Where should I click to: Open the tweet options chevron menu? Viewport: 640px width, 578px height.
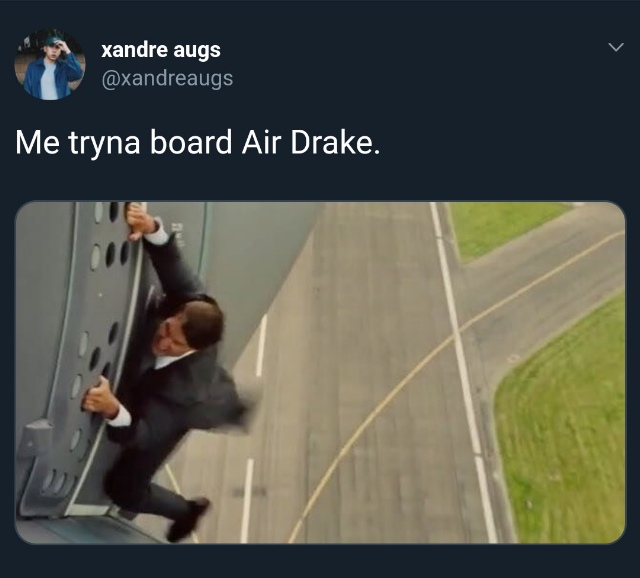(x=616, y=47)
